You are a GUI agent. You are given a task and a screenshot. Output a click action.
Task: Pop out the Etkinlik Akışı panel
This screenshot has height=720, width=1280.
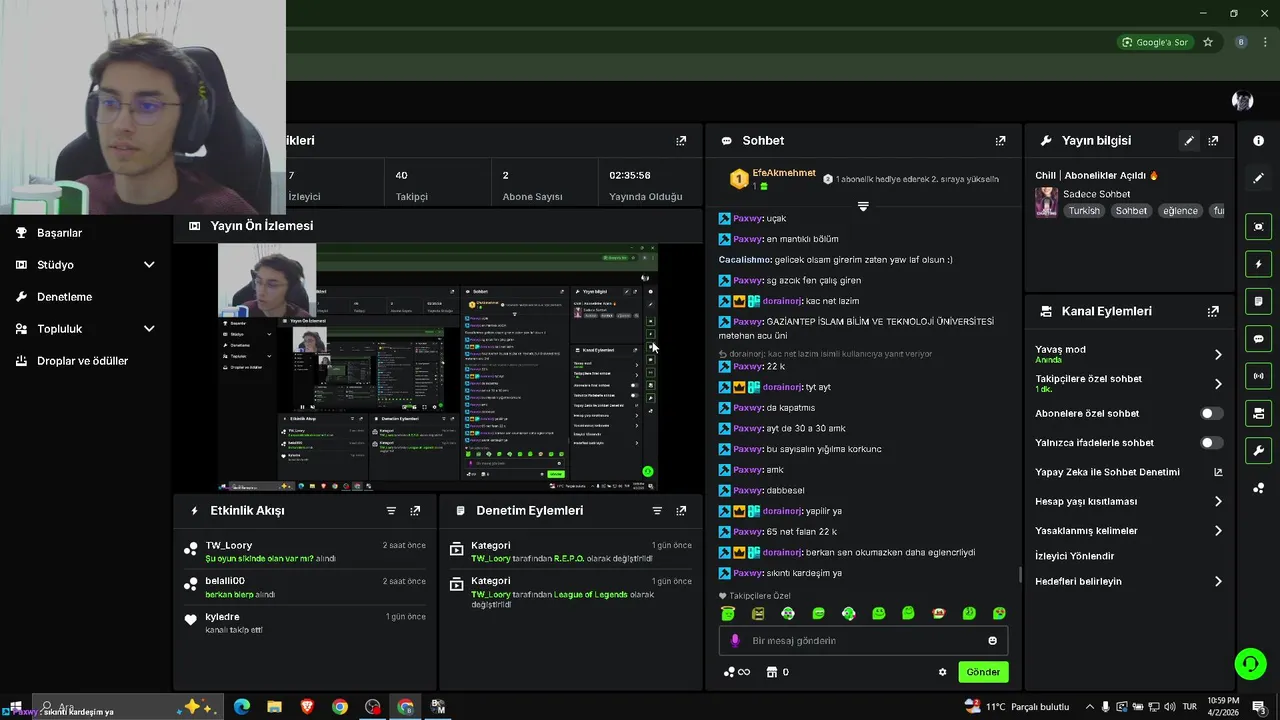(x=415, y=510)
